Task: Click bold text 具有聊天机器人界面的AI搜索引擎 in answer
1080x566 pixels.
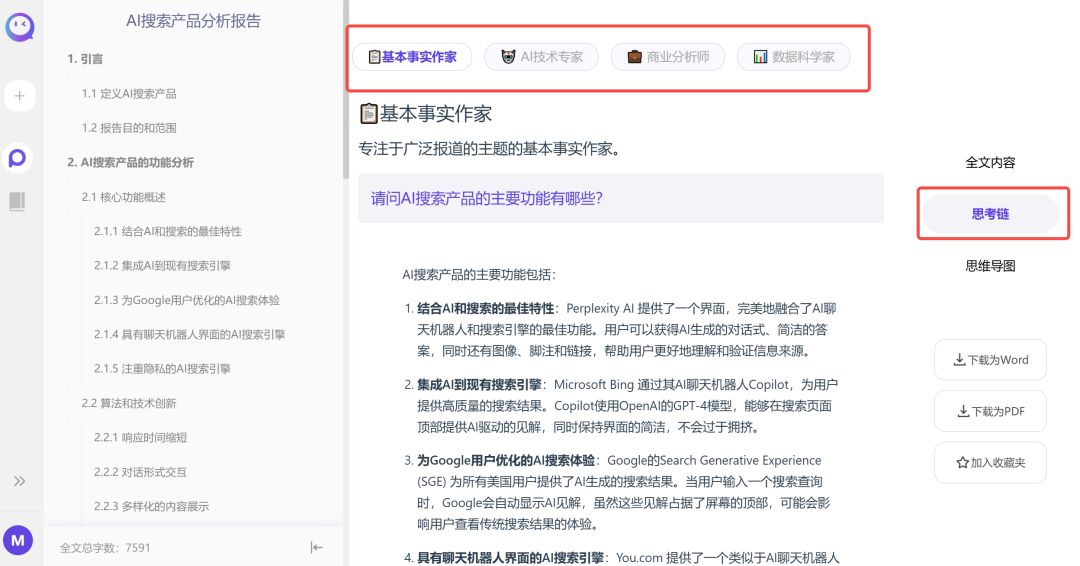Action: pos(510,558)
